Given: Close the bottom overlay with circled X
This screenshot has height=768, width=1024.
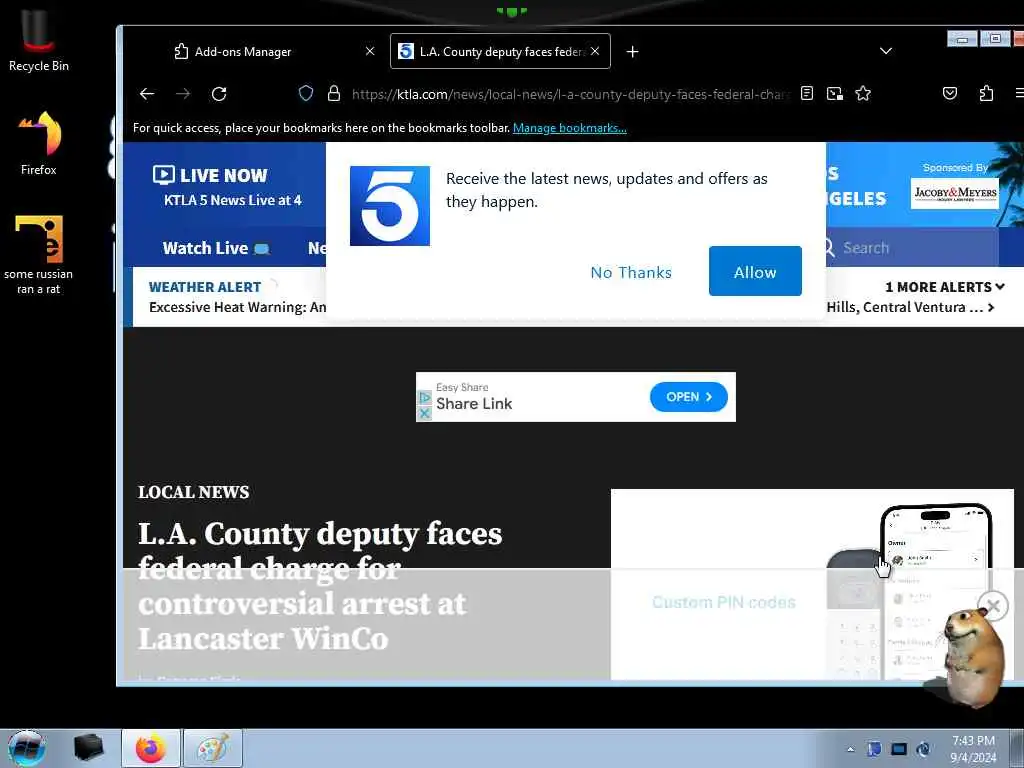Looking at the screenshot, I should (x=993, y=606).
